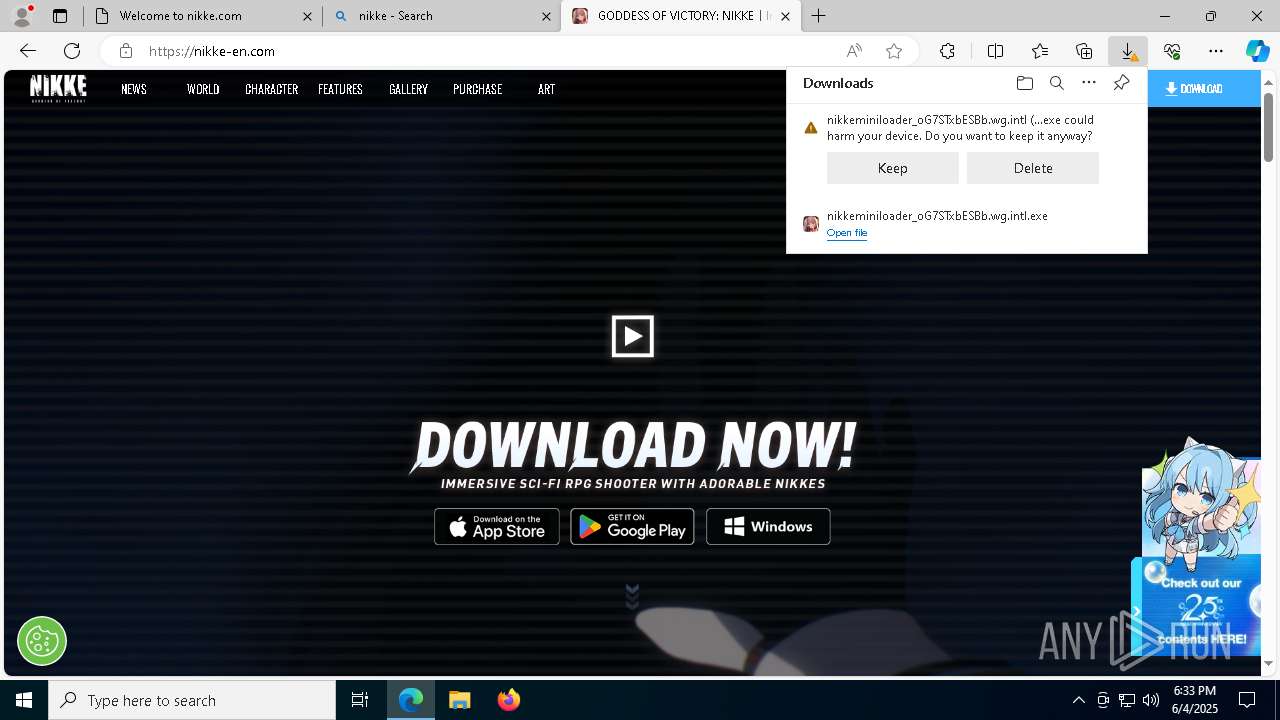The height and width of the screenshot is (720, 1280).
Task: Open the PURCHASE menu item
Action: pyautogui.click(x=478, y=89)
